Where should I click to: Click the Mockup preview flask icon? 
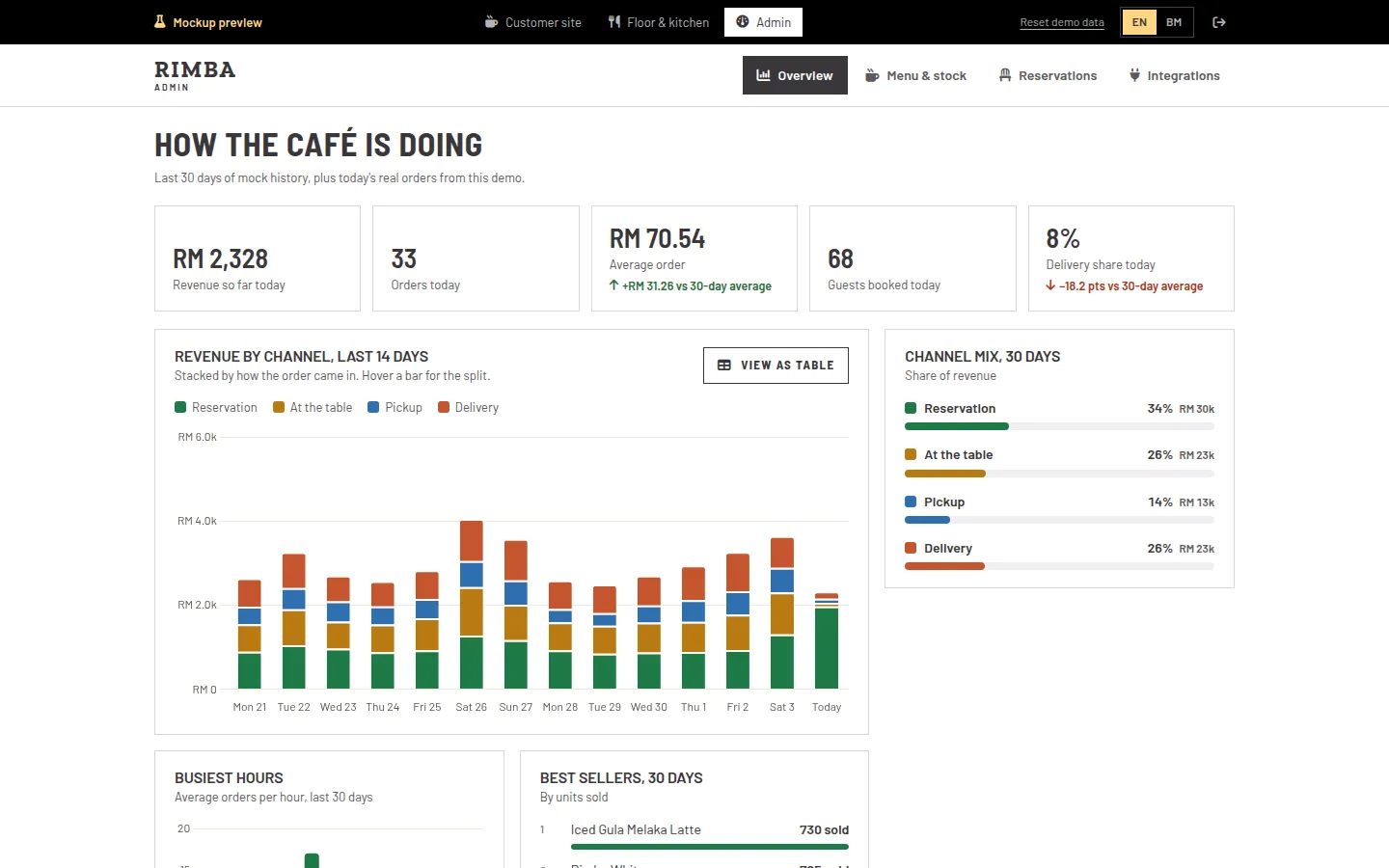point(160,21)
